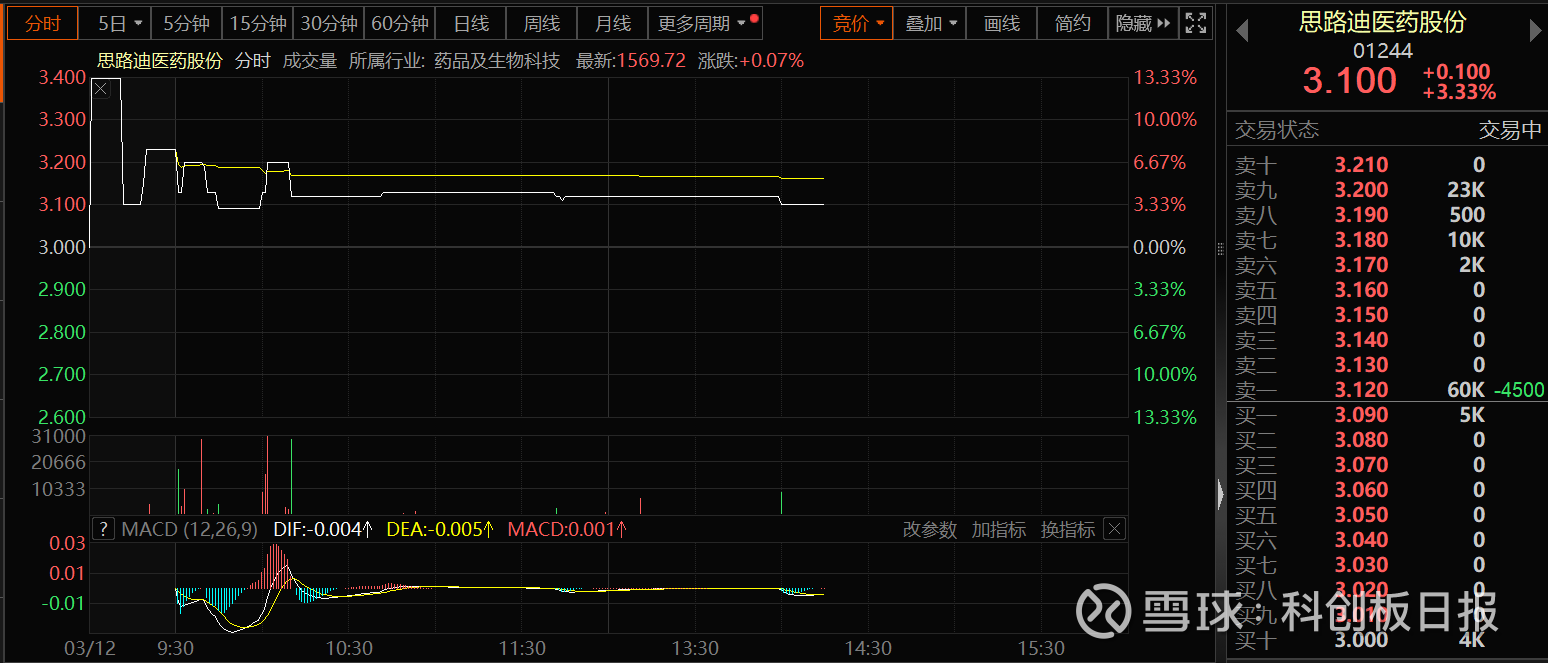Click the 13:30 time axis label
The width and height of the screenshot is (1548, 663).
point(695,648)
